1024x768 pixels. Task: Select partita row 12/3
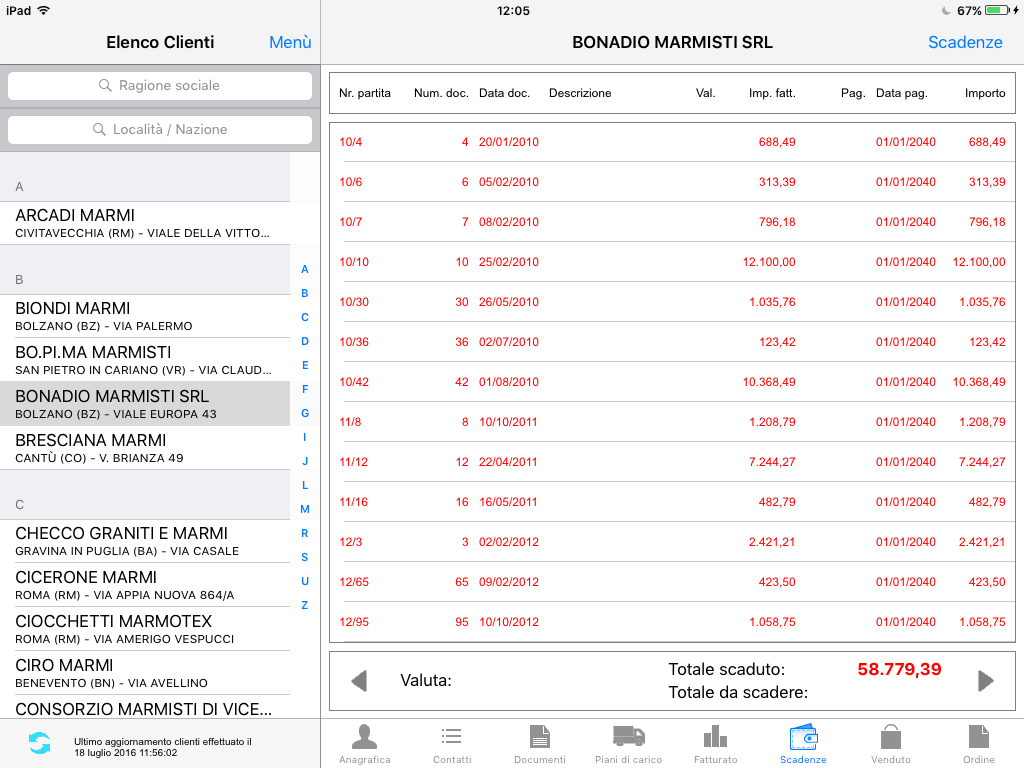pos(672,542)
